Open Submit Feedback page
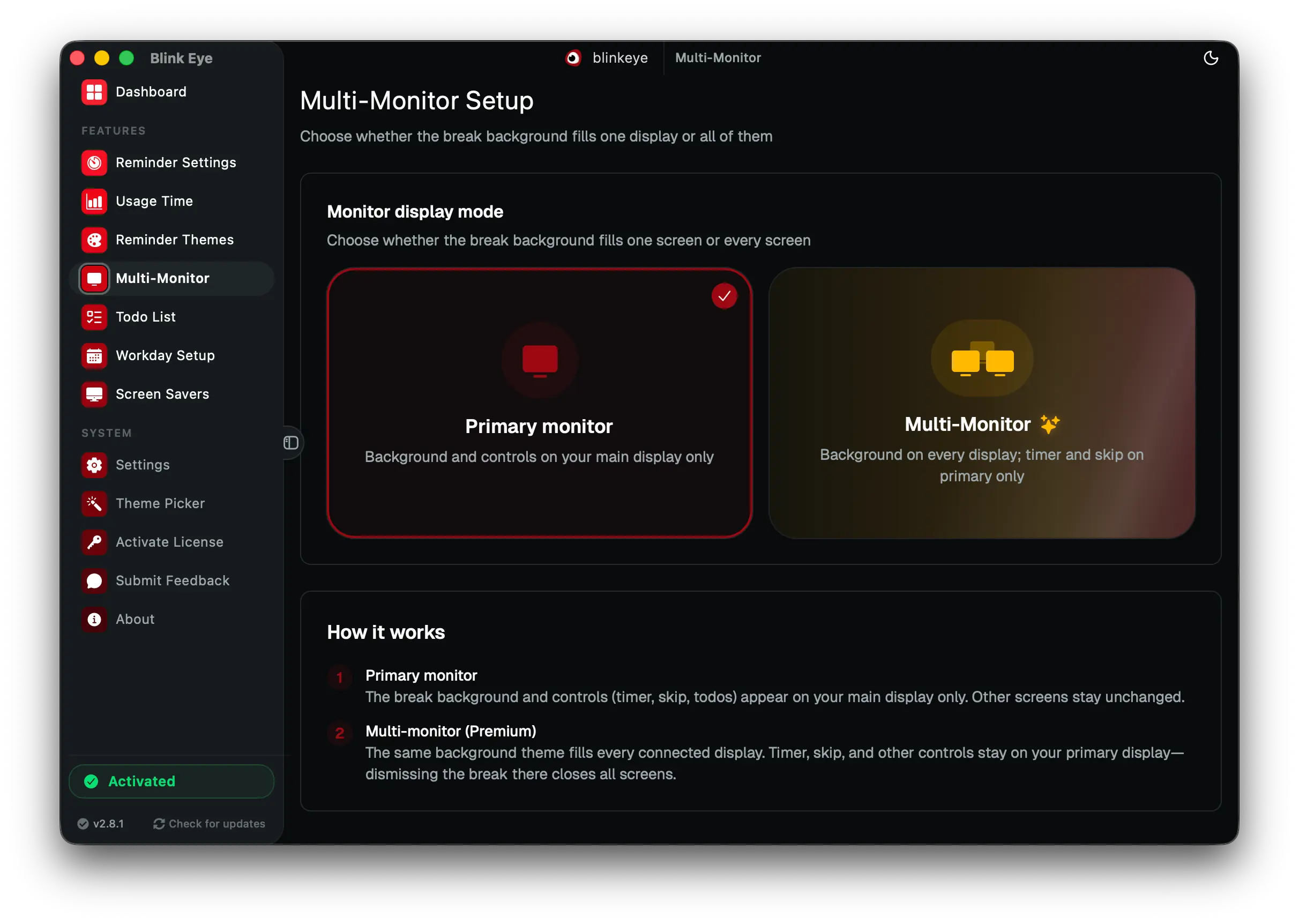 (171, 582)
